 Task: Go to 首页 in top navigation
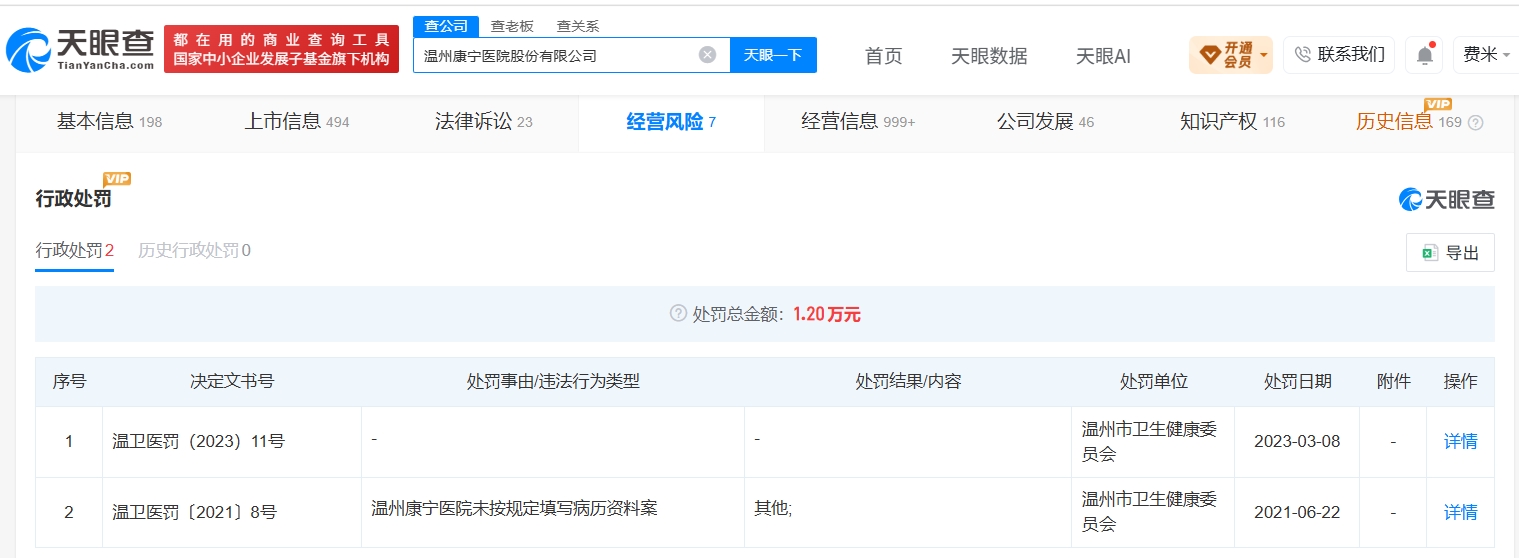883,56
